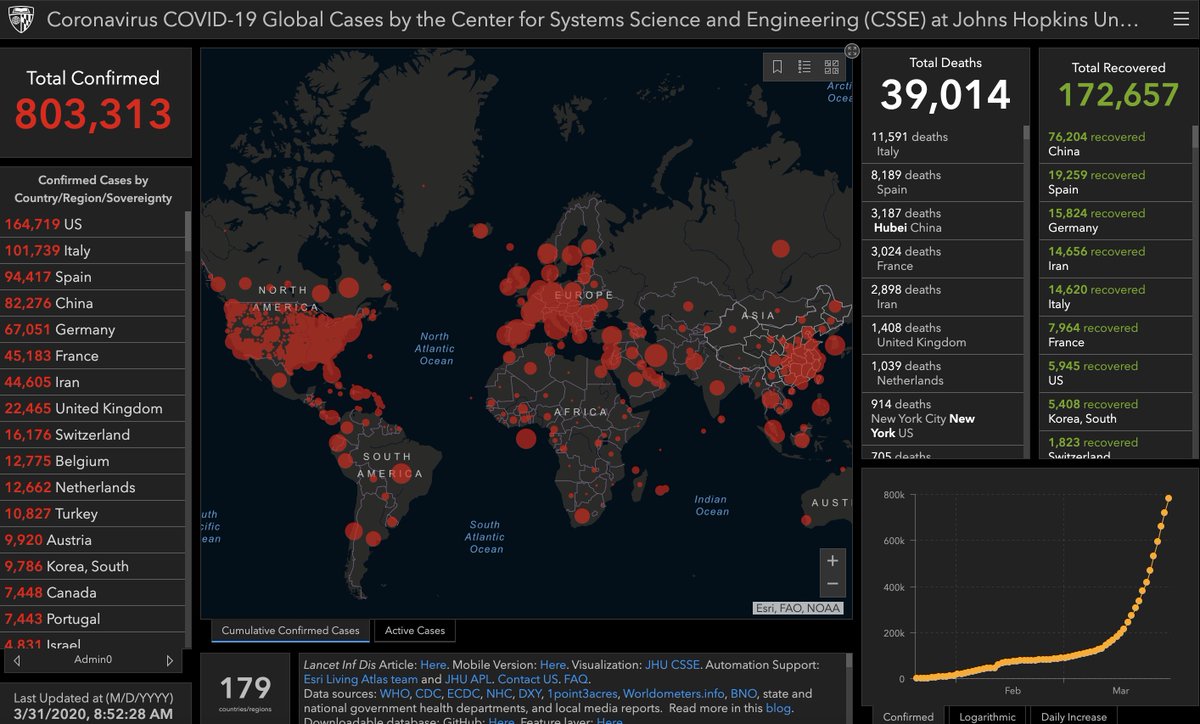Select the Confirmed chart tab

909,716
